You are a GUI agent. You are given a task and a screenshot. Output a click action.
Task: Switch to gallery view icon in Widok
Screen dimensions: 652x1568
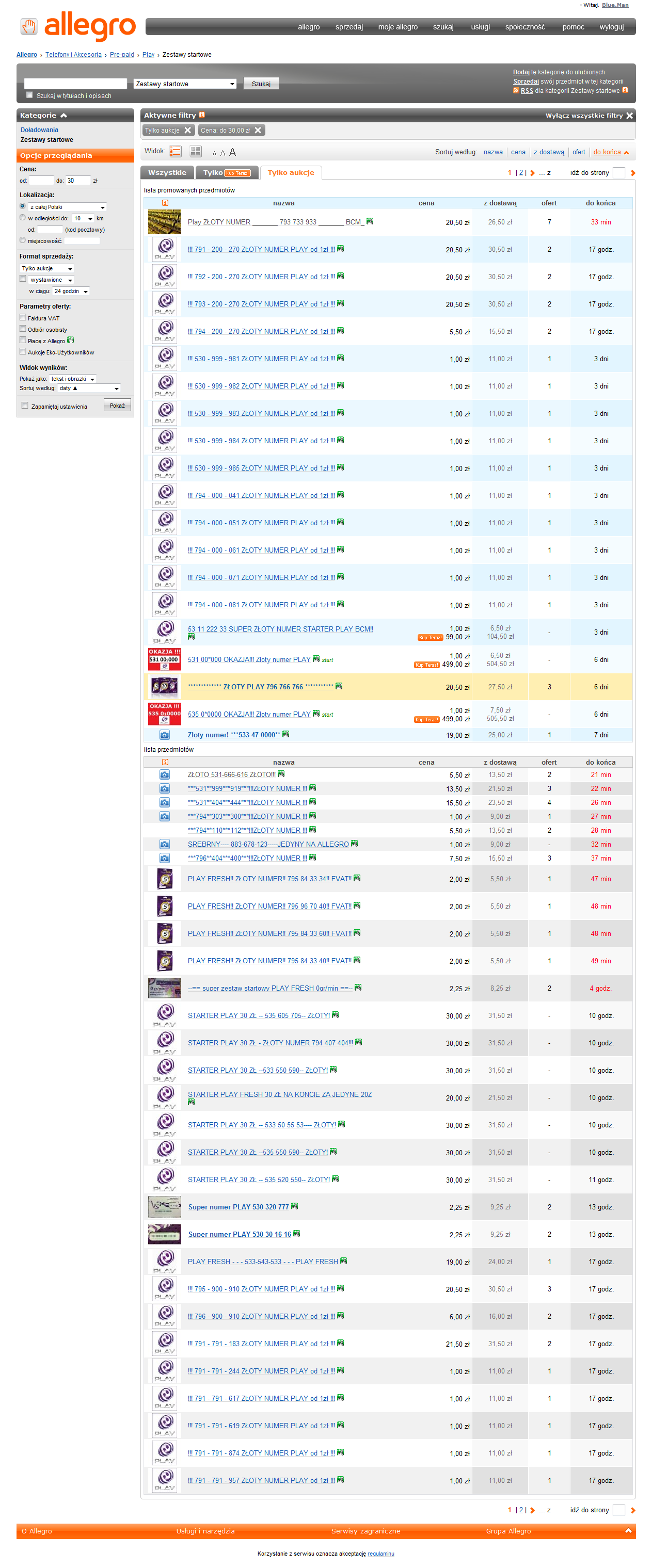click(196, 152)
